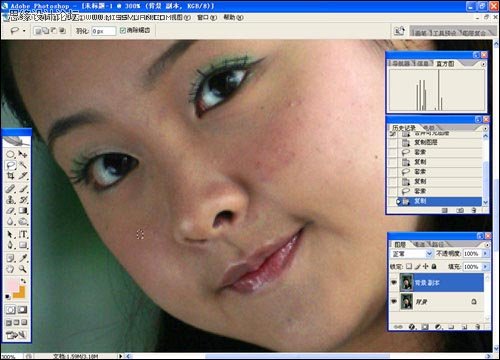Viewport: 500px width, 360px height.
Task: Open the 正常 blend mode dropdown
Action: tap(412, 254)
